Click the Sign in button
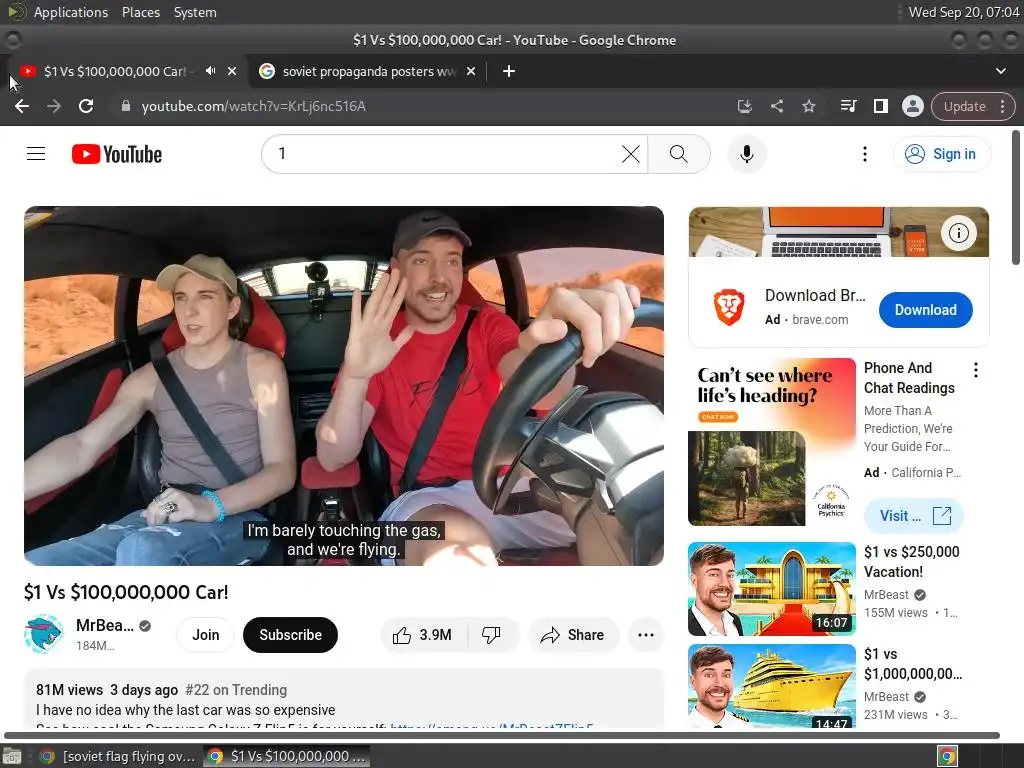Viewport: 1024px width, 768px height. tap(942, 154)
